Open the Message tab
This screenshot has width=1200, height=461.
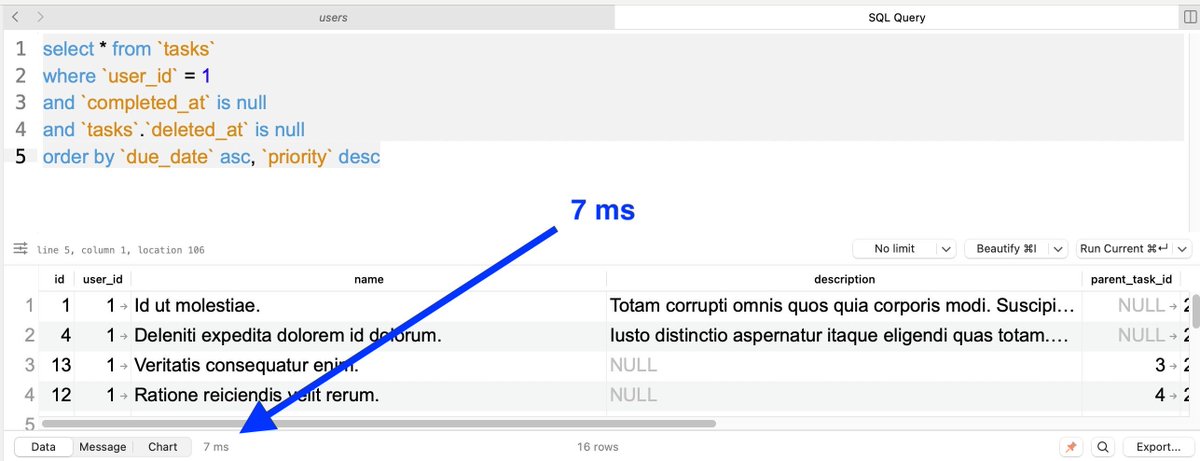tap(103, 447)
